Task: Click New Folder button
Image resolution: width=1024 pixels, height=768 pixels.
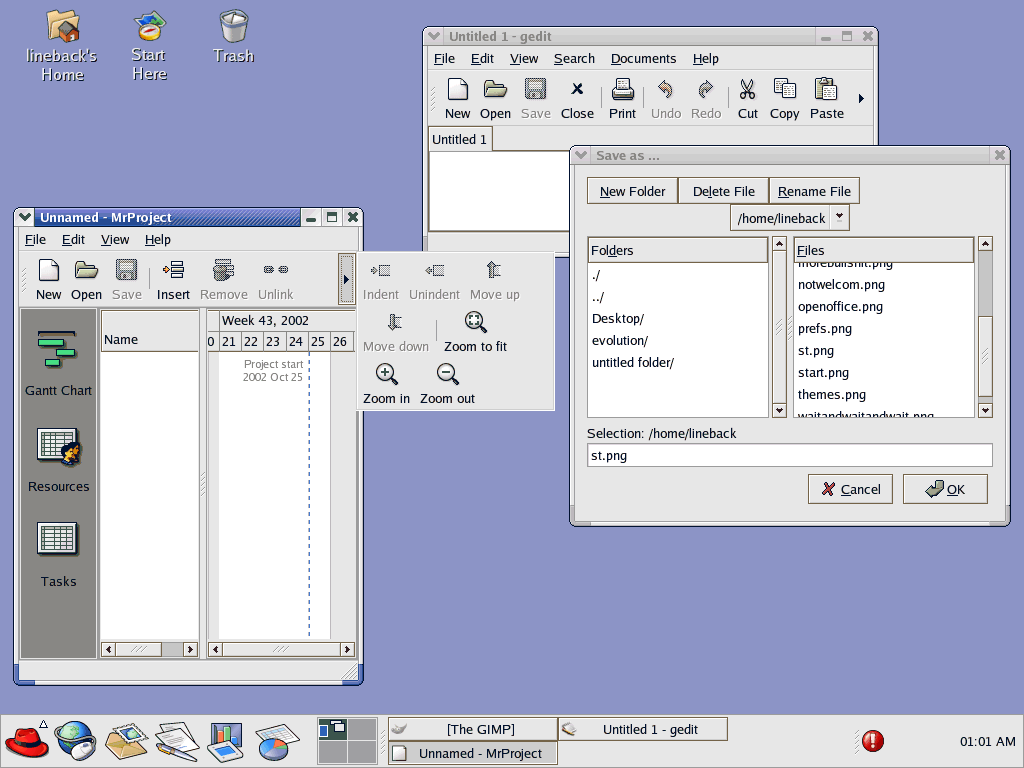Action: click(x=632, y=191)
